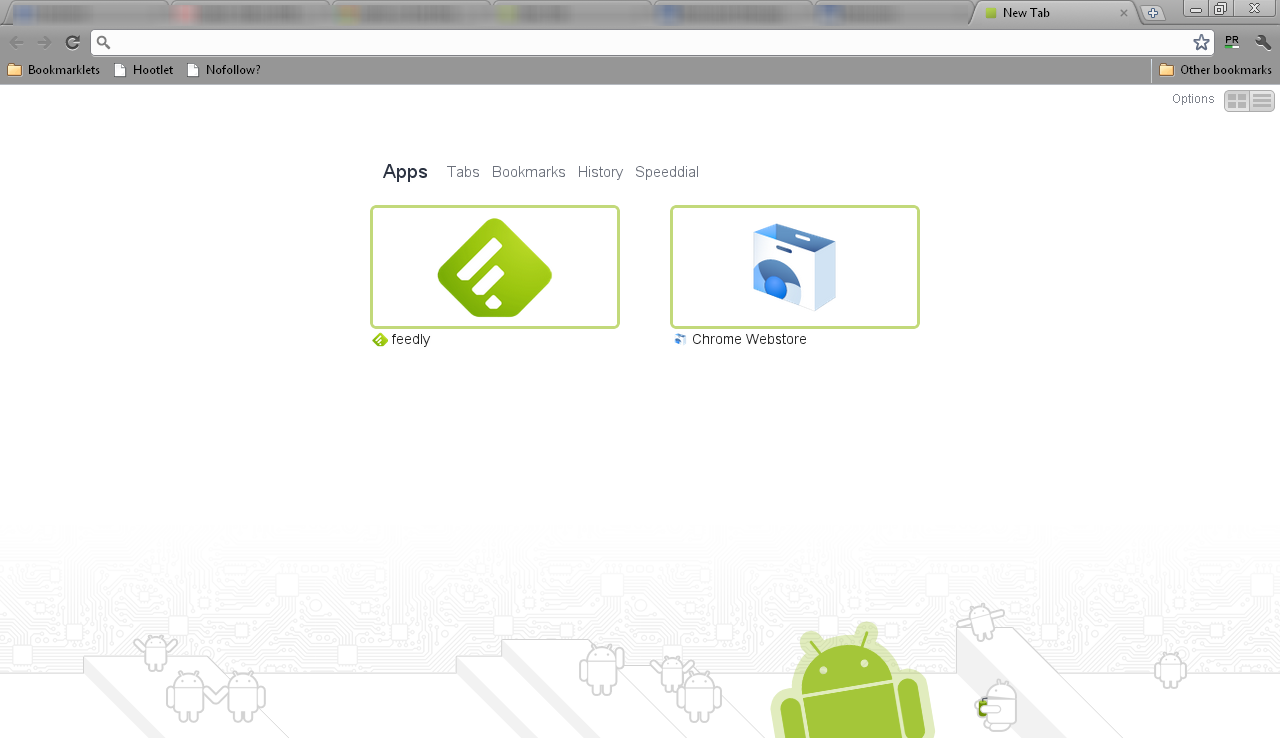The height and width of the screenshot is (738, 1280).
Task: Switch to the Tabs section
Action: pyautogui.click(x=463, y=172)
